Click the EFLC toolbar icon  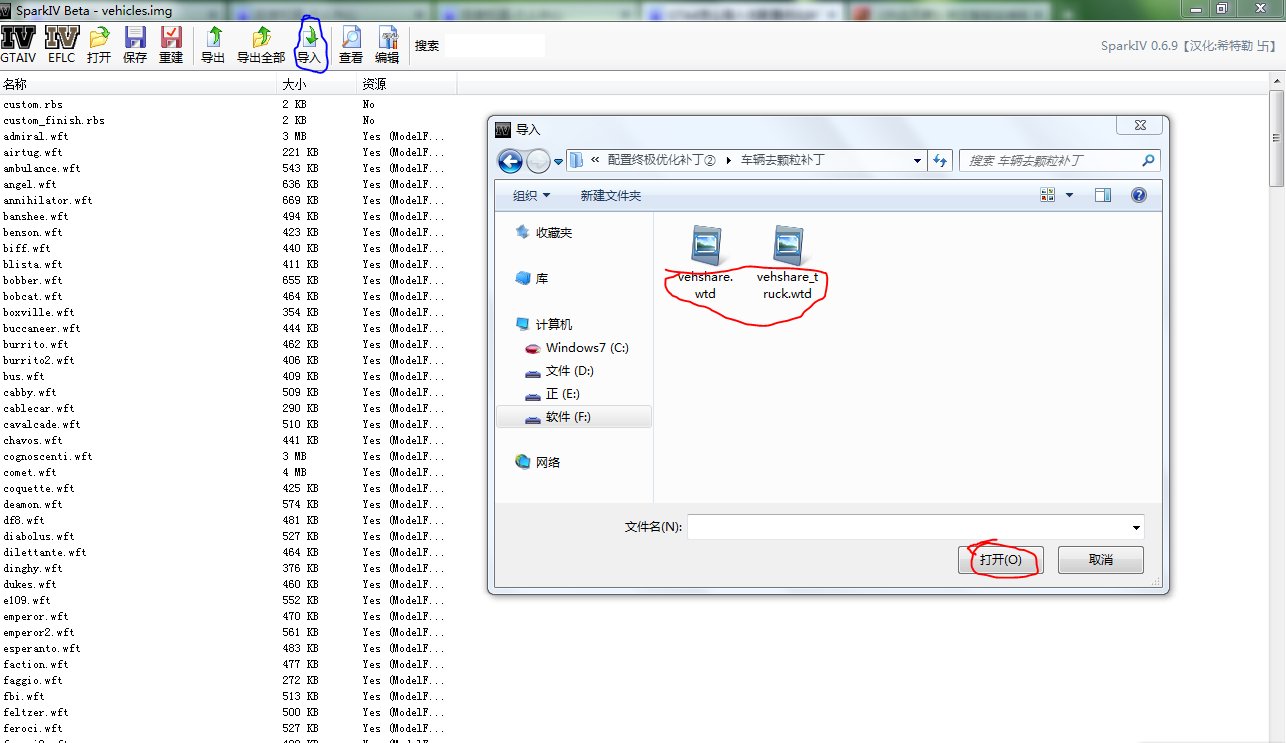(x=62, y=45)
